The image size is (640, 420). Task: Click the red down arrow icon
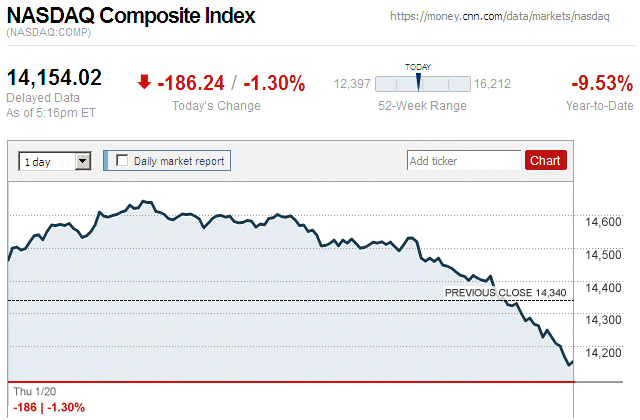145,83
